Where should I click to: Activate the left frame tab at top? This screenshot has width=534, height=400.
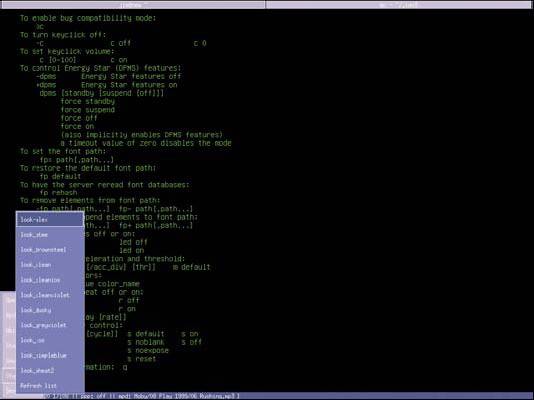(x=133, y=5)
